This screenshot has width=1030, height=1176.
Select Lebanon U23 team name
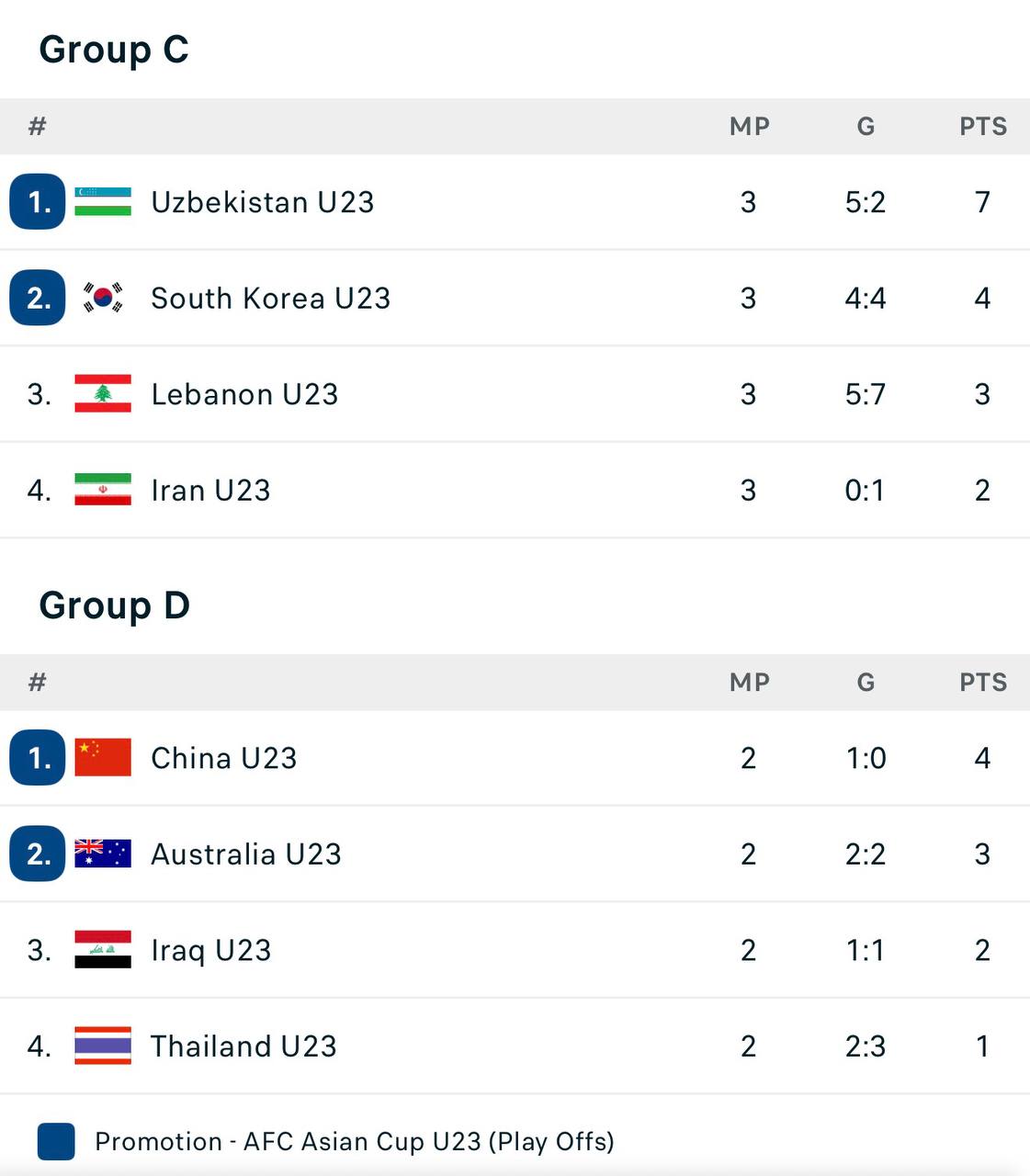pyautogui.click(x=244, y=394)
